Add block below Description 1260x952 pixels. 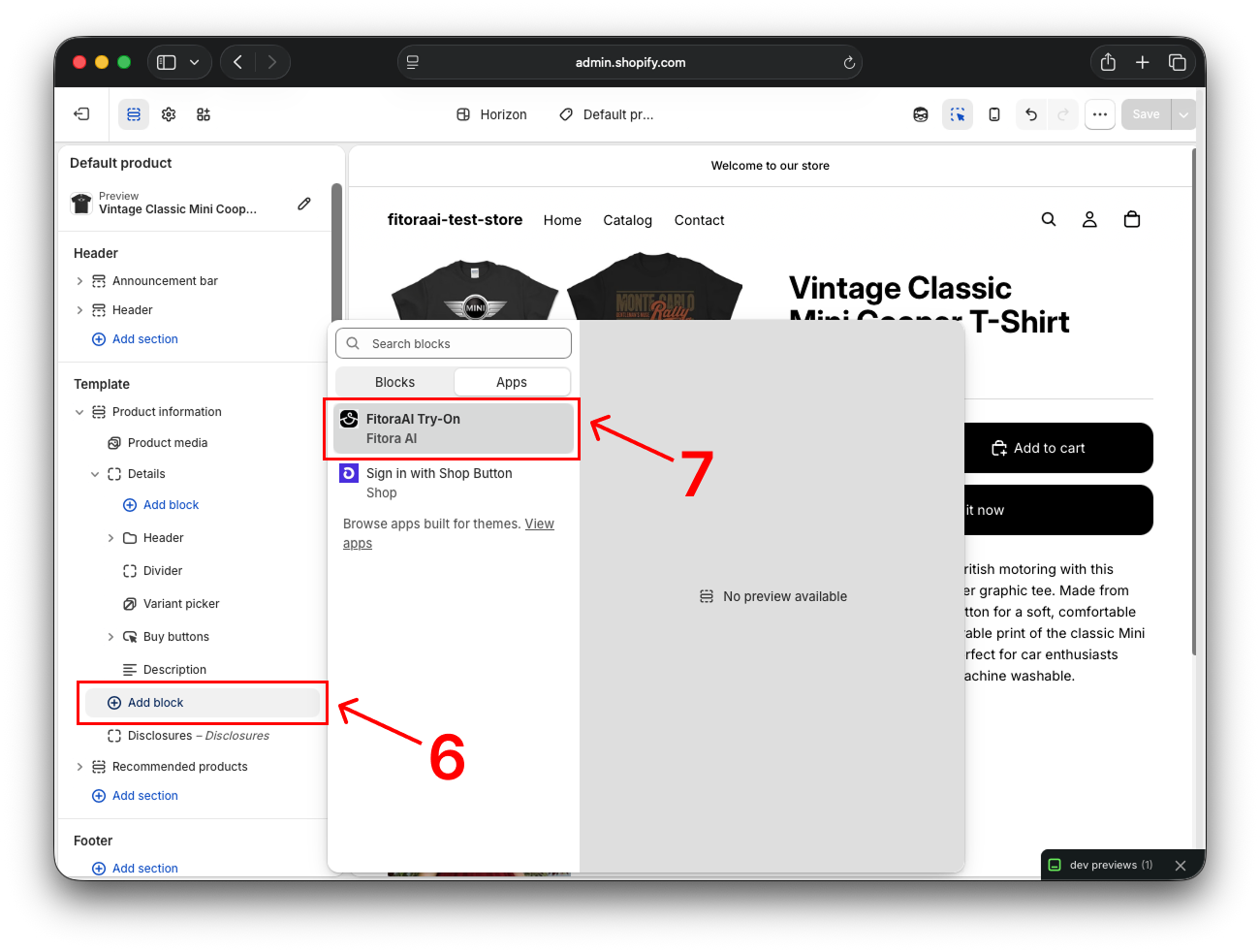click(x=202, y=703)
